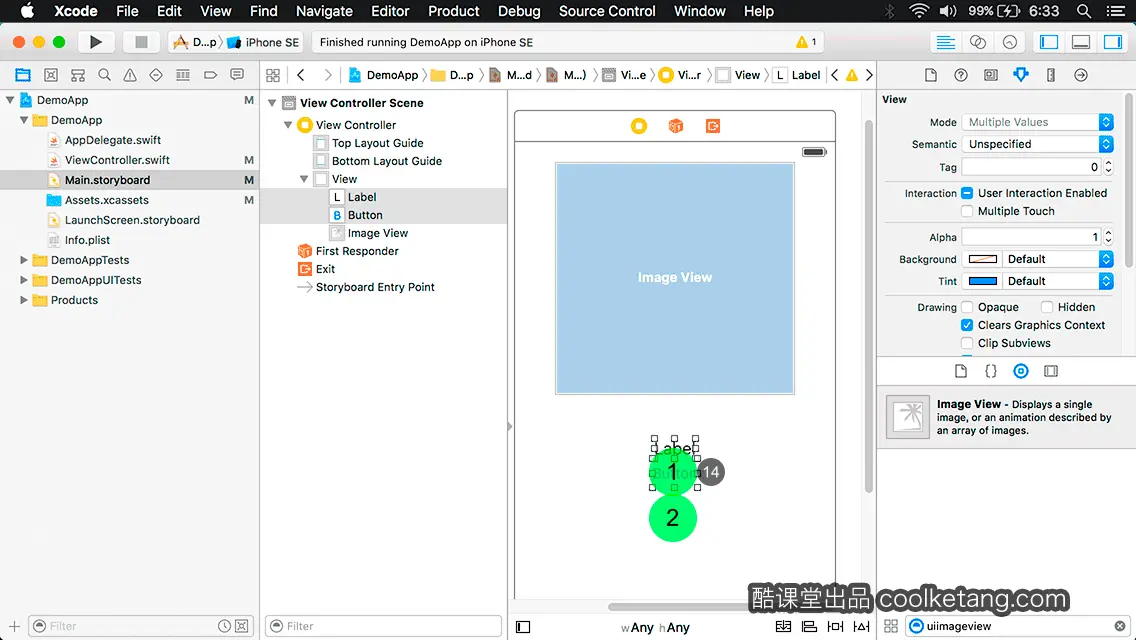Click the Background color swatch
The height and width of the screenshot is (640, 1136).
982,259
